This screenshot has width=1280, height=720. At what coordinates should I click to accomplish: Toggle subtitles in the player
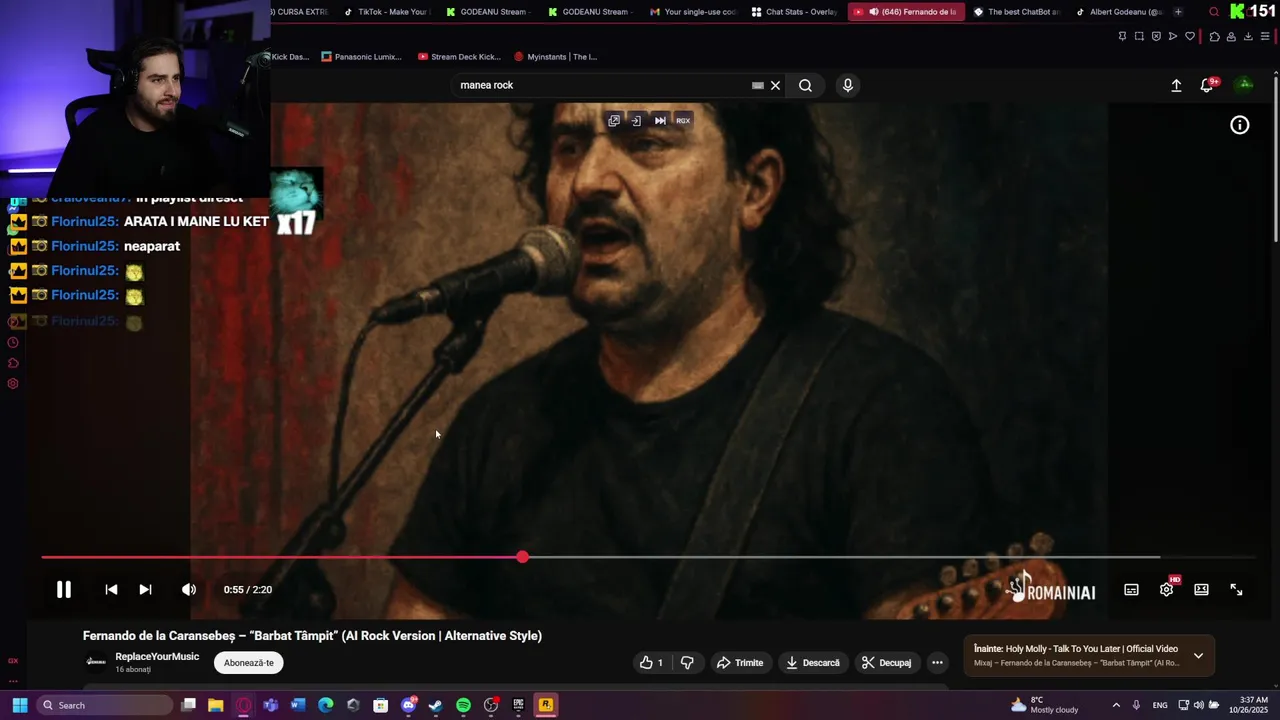[x=1131, y=590]
